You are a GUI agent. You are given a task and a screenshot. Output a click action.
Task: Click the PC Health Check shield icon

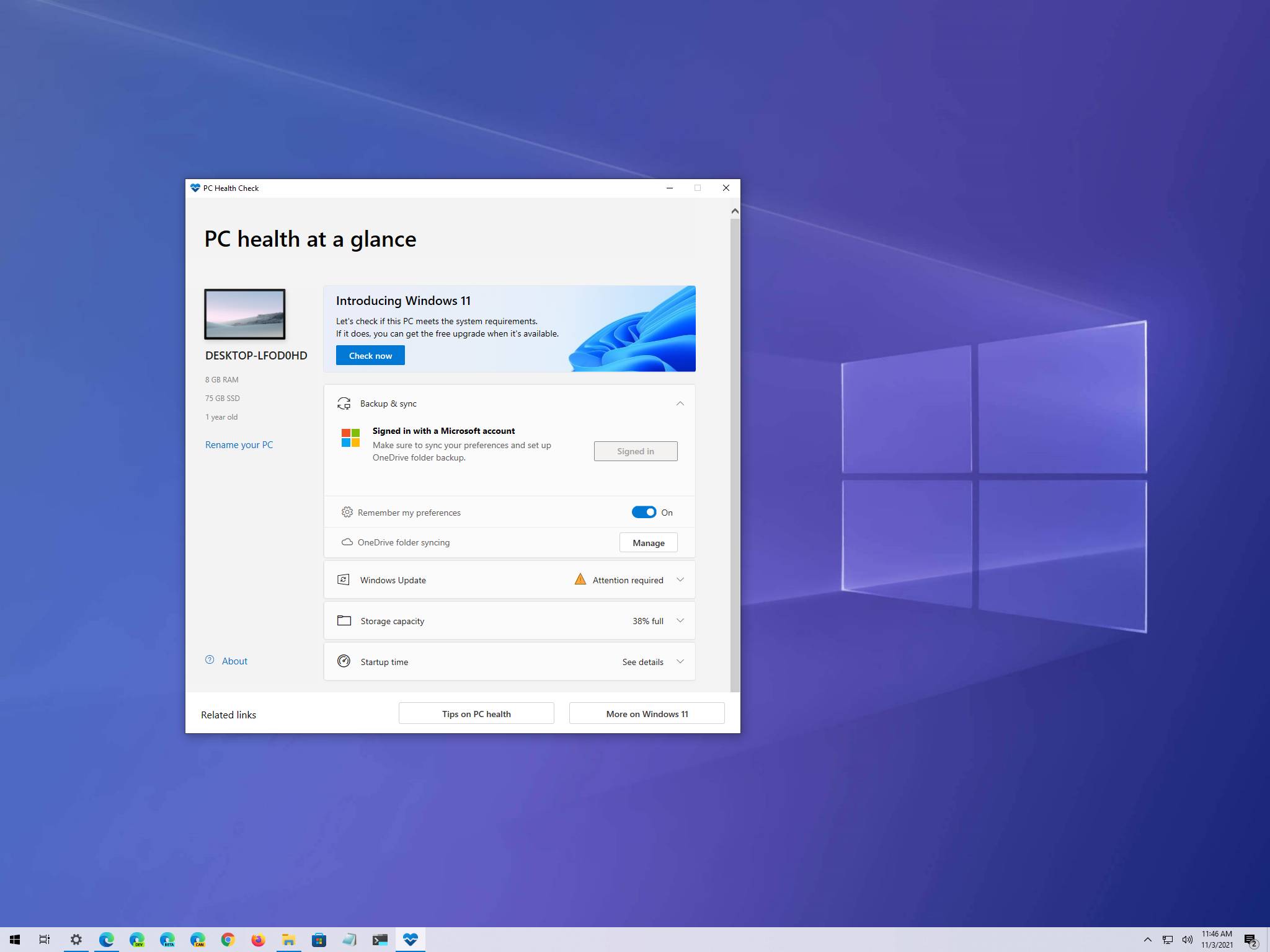point(196,187)
